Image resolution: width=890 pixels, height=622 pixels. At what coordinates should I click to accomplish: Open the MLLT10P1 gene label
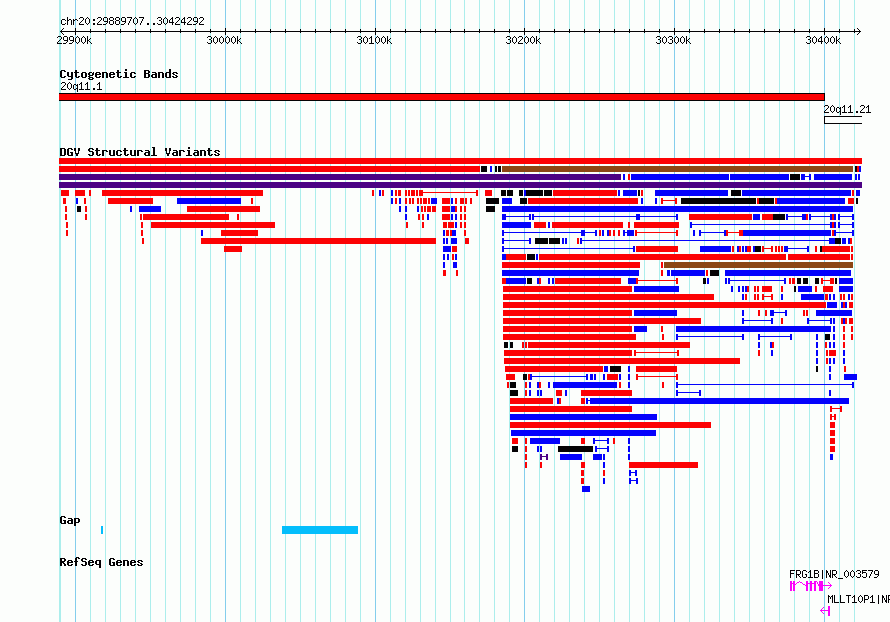[x=858, y=599]
